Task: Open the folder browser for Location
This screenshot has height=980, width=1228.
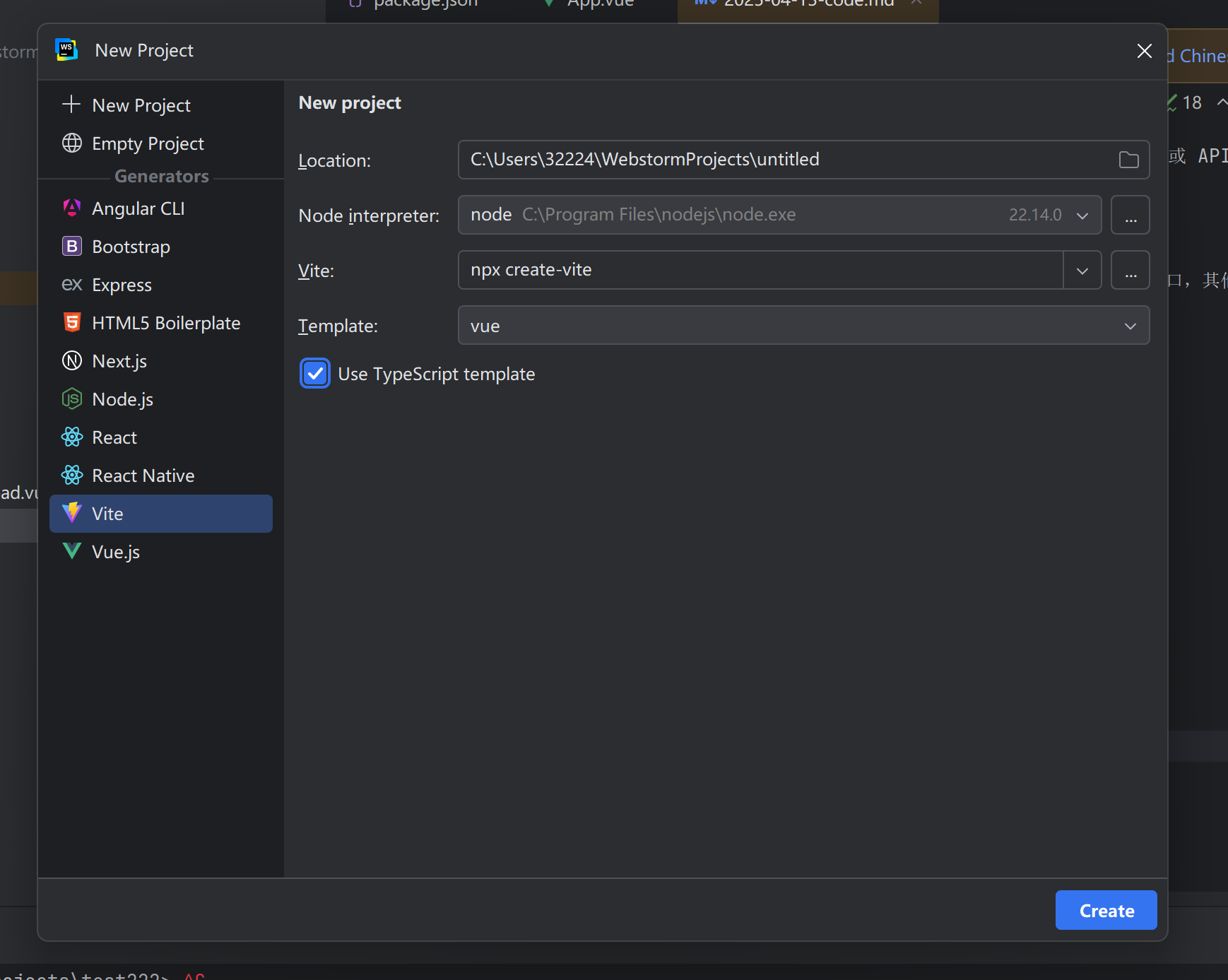Action: (1128, 160)
